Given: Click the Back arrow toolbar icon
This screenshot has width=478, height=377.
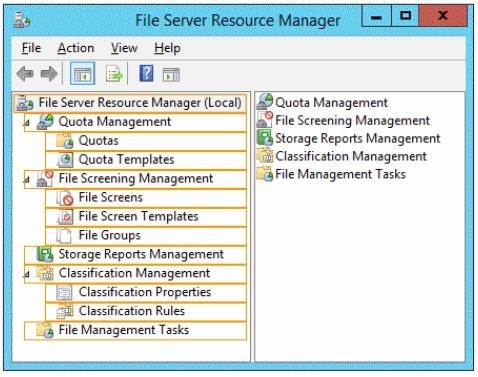Looking at the screenshot, I should [25, 74].
